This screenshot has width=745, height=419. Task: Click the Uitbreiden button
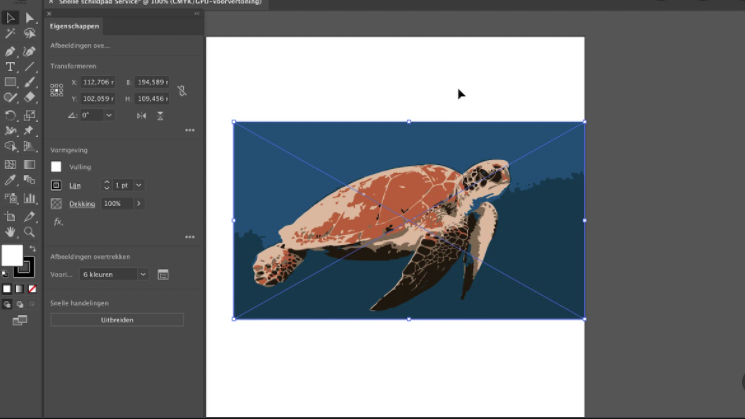(x=117, y=320)
